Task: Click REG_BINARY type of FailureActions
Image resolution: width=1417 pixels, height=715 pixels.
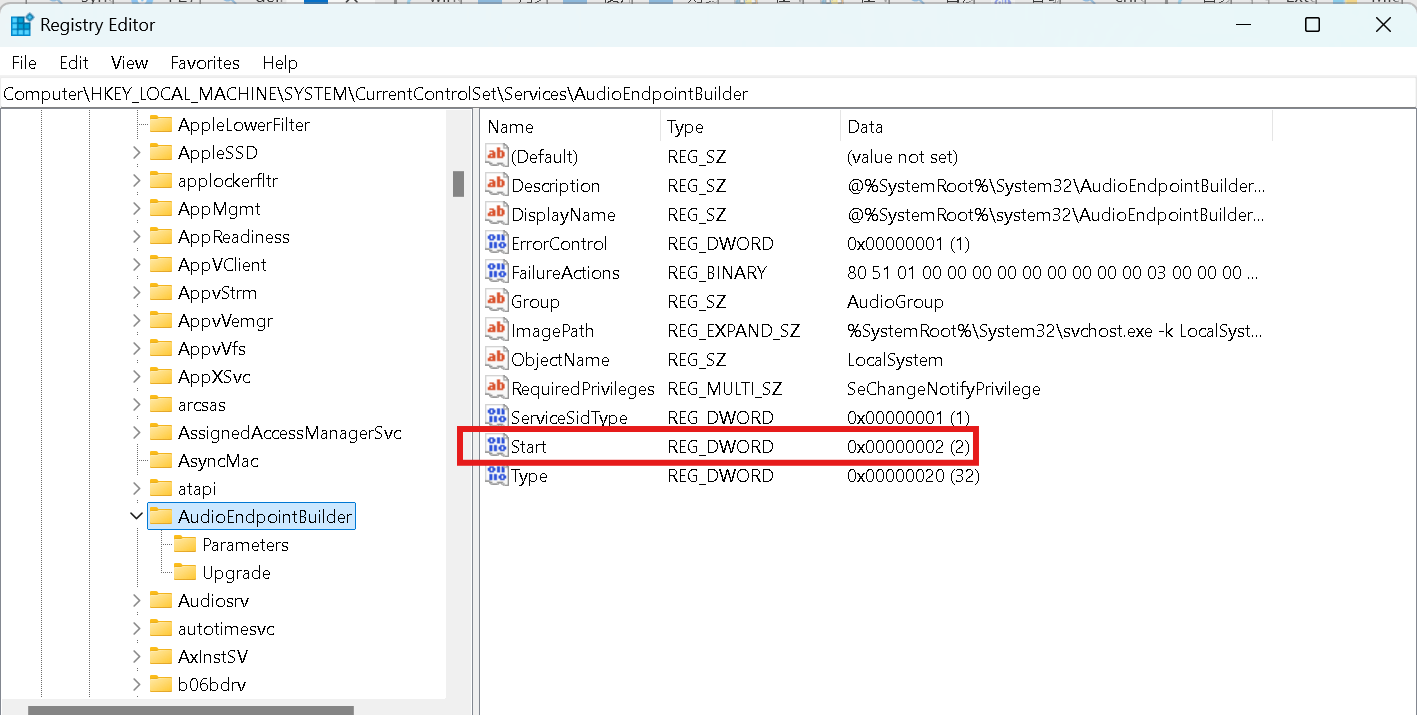Action: (x=717, y=272)
